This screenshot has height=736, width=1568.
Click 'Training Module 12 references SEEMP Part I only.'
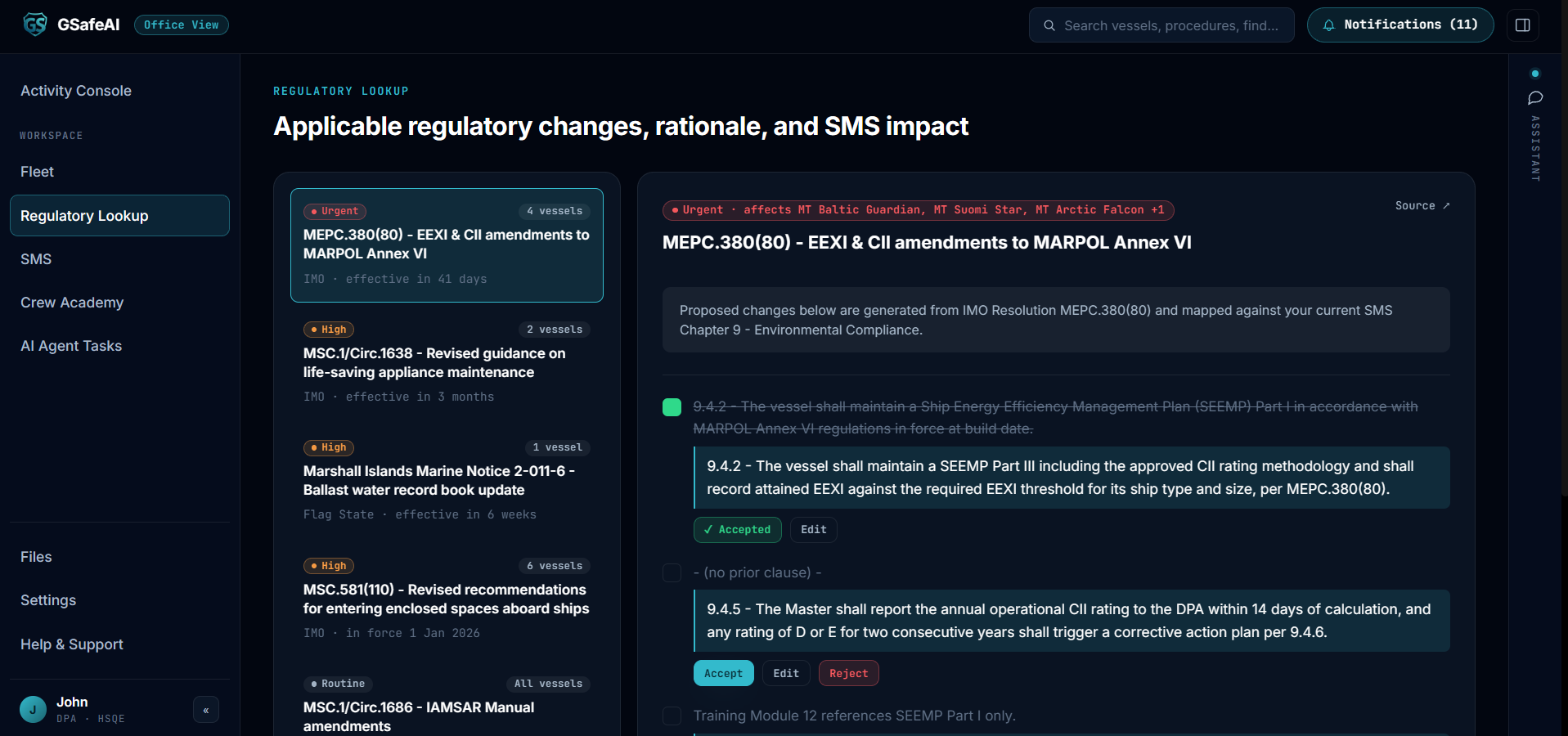point(855,716)
